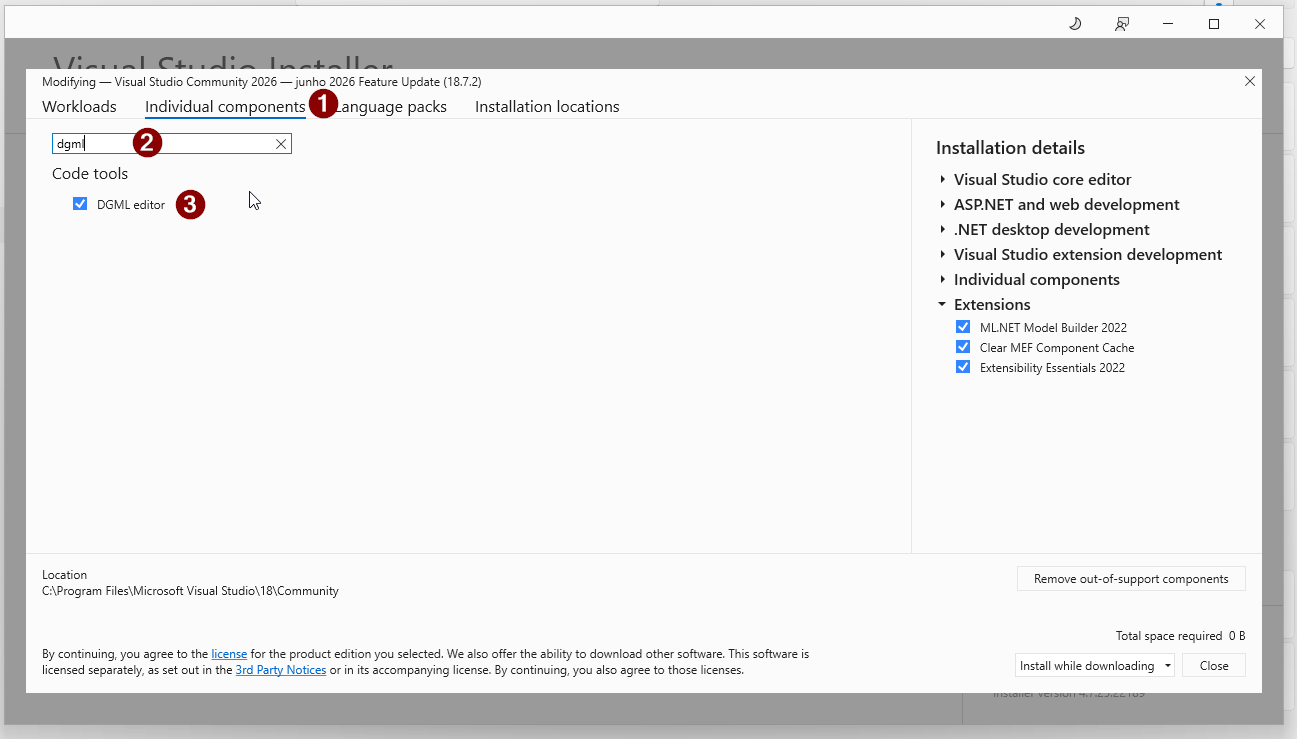Expand .NET desktop development details
The height and width of the screenshot is (739, 1297).
(x=942, y=230)
